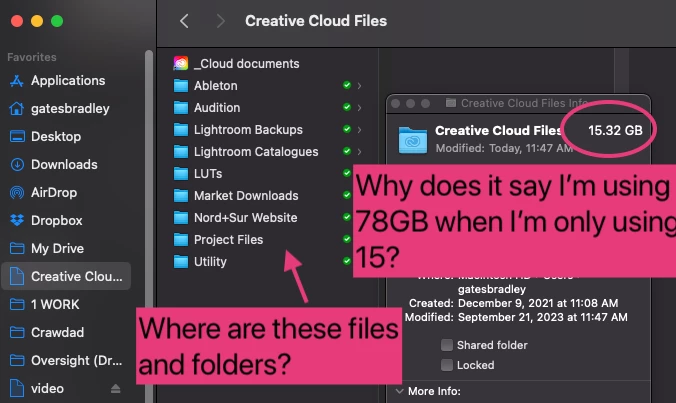Toggle Locked checkbox
This screenshot has width=676, height=403.
(x=447, y=365)
